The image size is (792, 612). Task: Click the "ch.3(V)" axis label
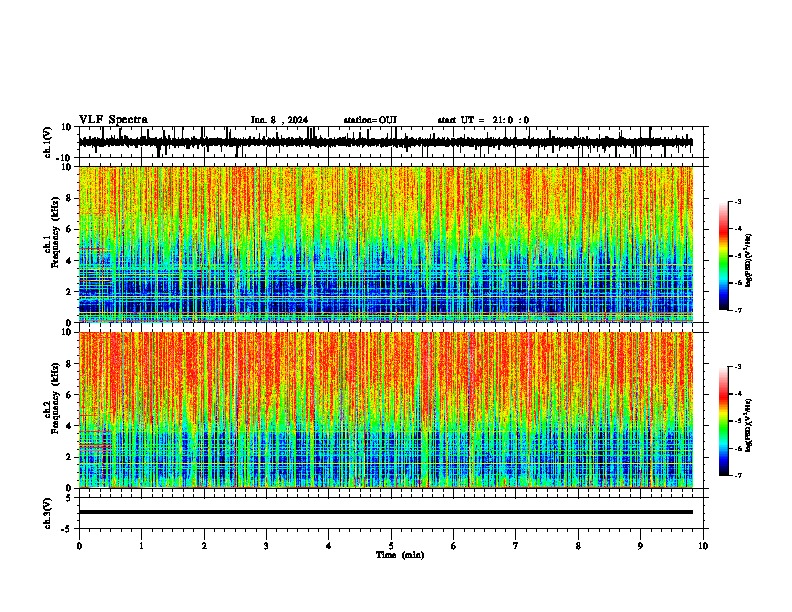point(48,513)
